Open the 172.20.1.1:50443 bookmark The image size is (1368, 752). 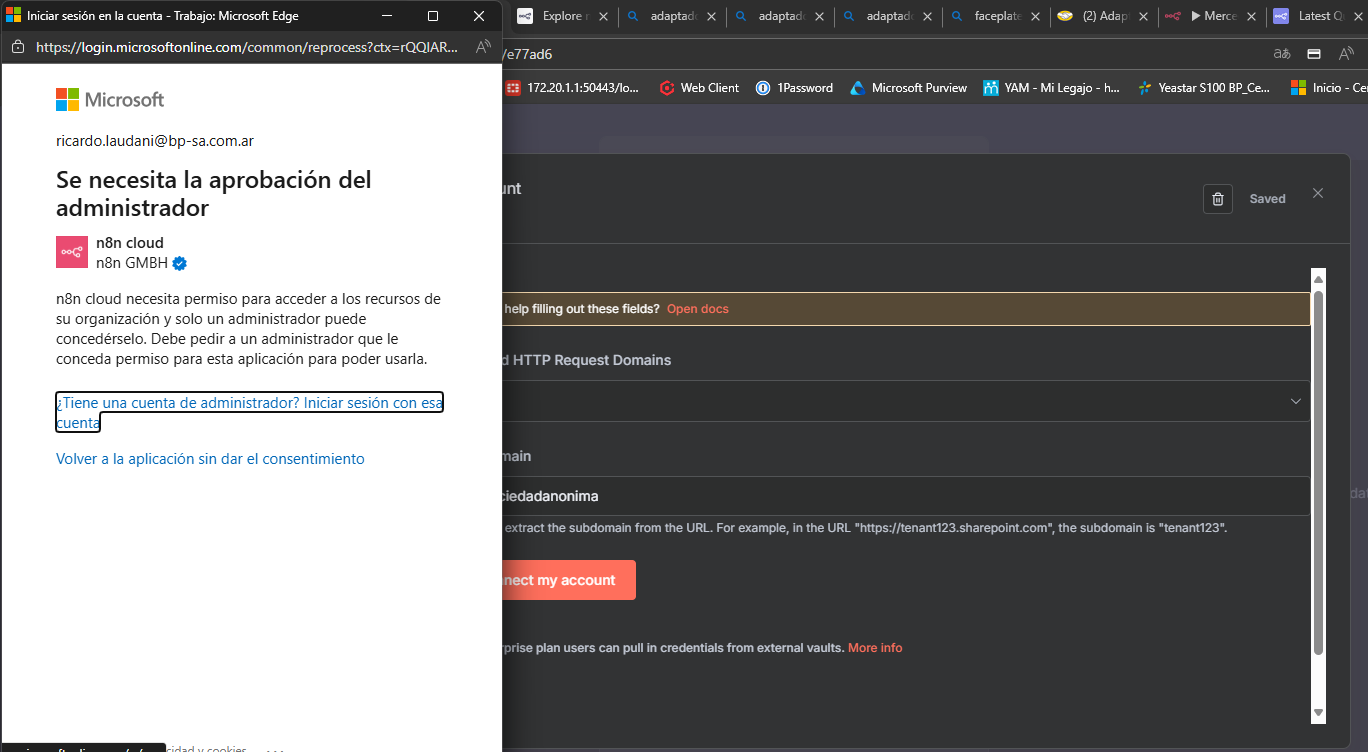pos(572,88)
